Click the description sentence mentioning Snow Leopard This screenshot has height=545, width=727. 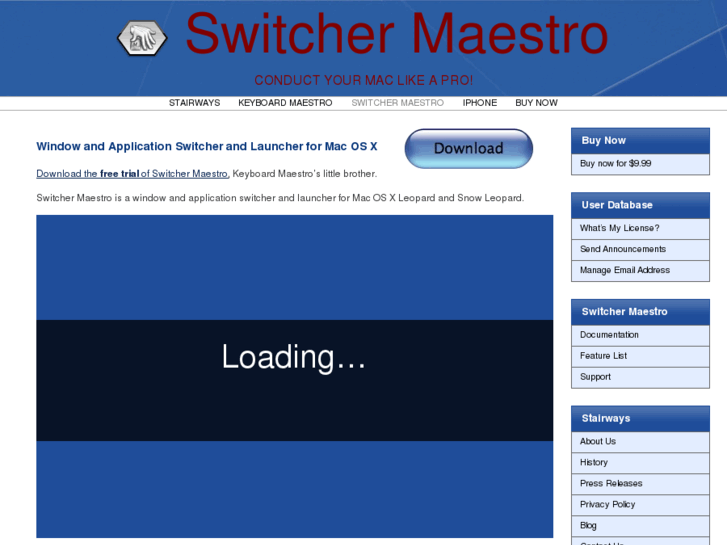pos(280,198)
